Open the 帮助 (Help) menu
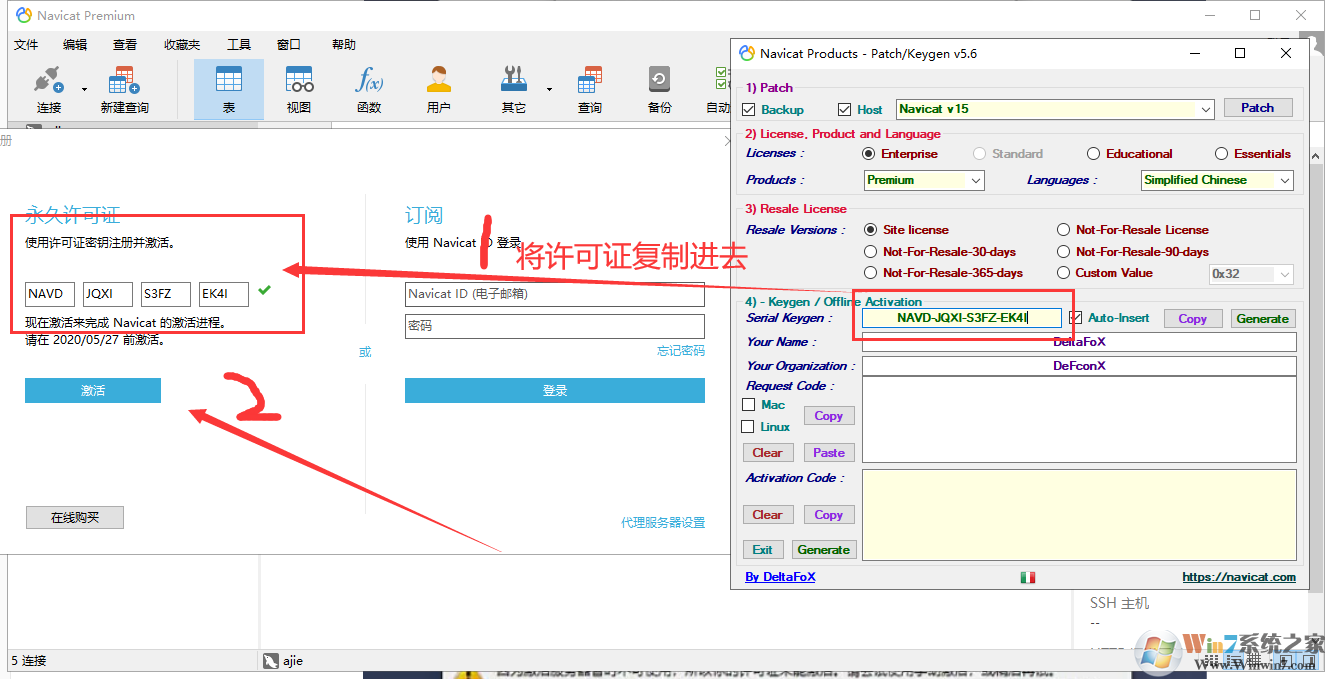Screen dimensions: 1332x679 click(344, 44)
